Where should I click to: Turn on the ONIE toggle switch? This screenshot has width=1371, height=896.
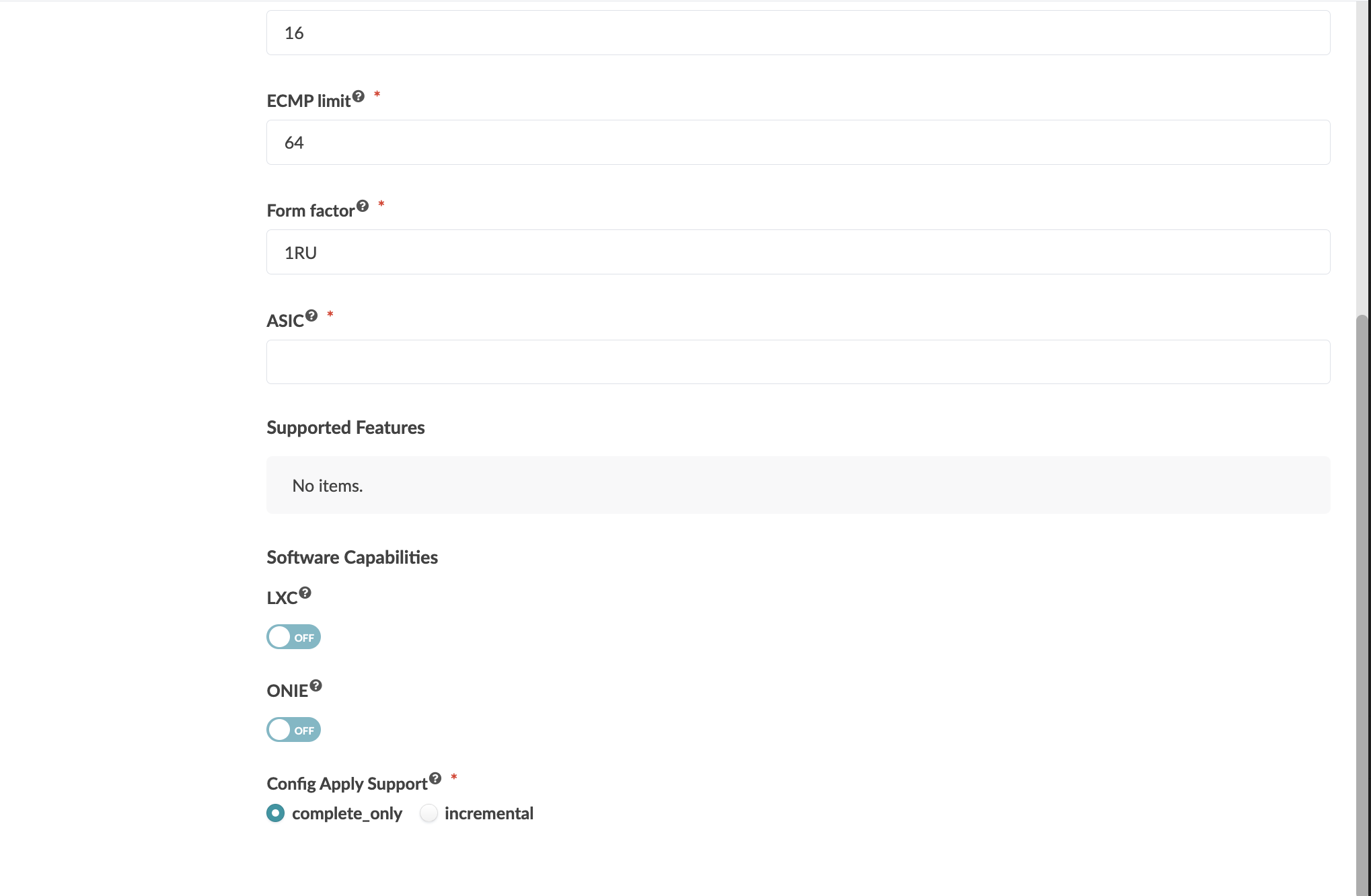click(293, 729)
